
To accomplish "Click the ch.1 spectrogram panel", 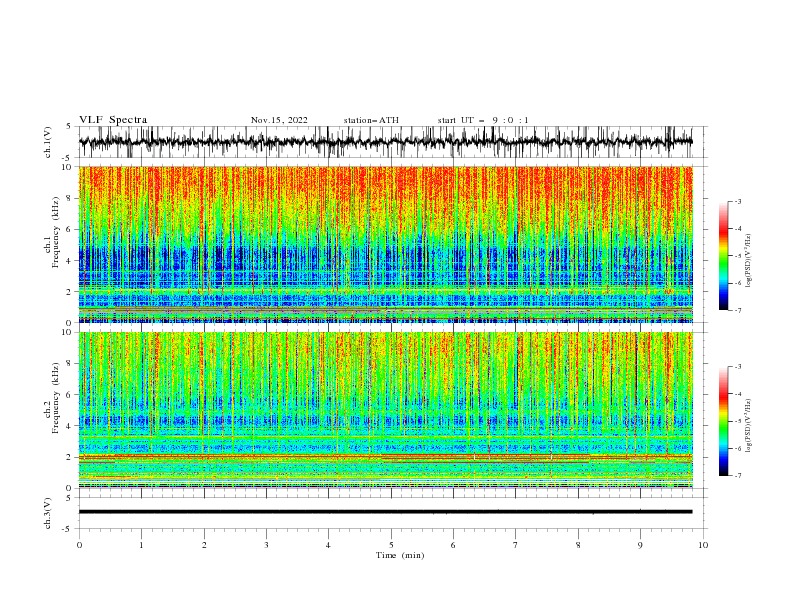I will pos(385,244).
